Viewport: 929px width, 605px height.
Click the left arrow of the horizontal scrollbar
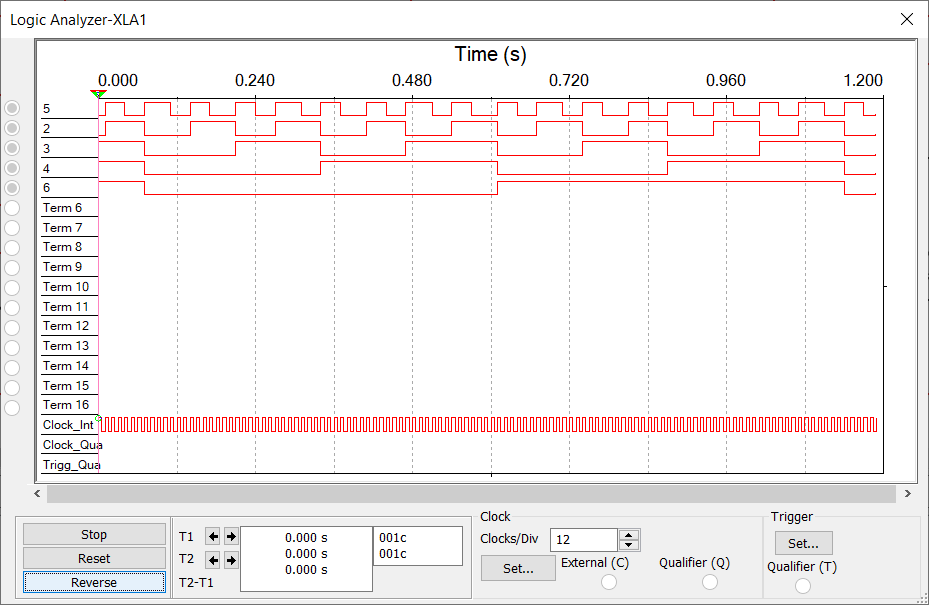38,494
